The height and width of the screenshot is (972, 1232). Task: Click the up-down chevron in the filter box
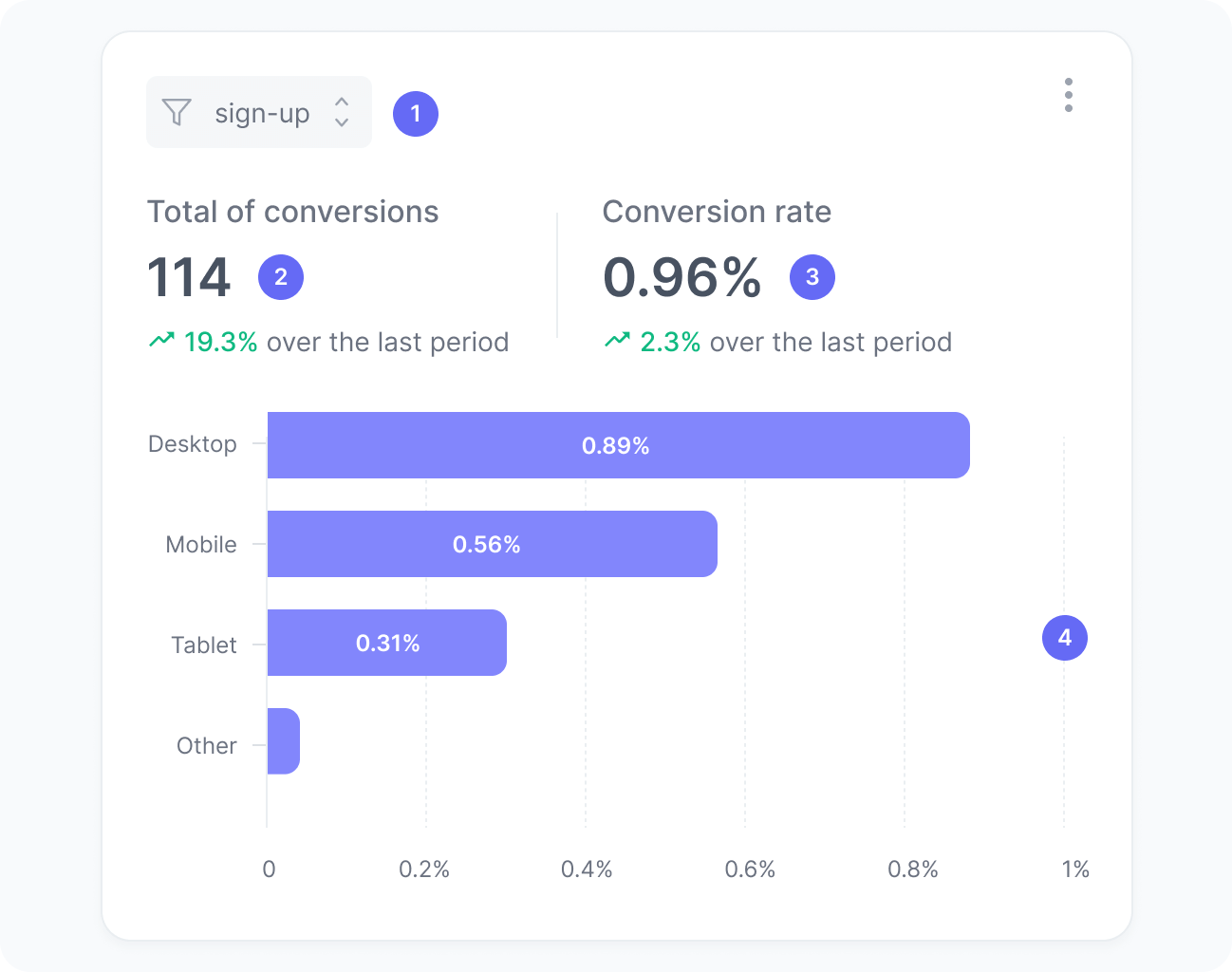340,112
